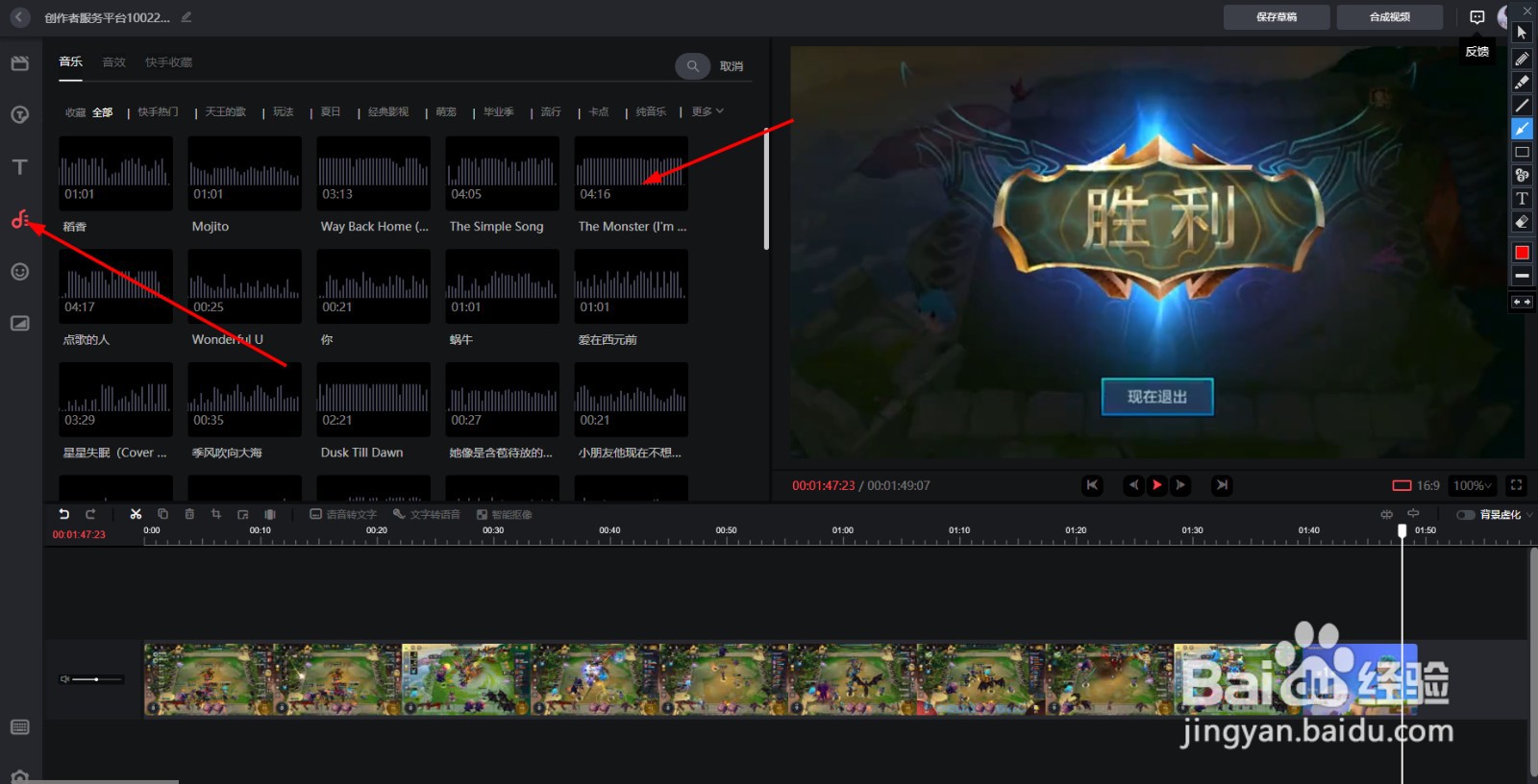Edit the project title with pencil icon
The width and height of the screenshot is (1538, 784).
[x=186, y=17]
